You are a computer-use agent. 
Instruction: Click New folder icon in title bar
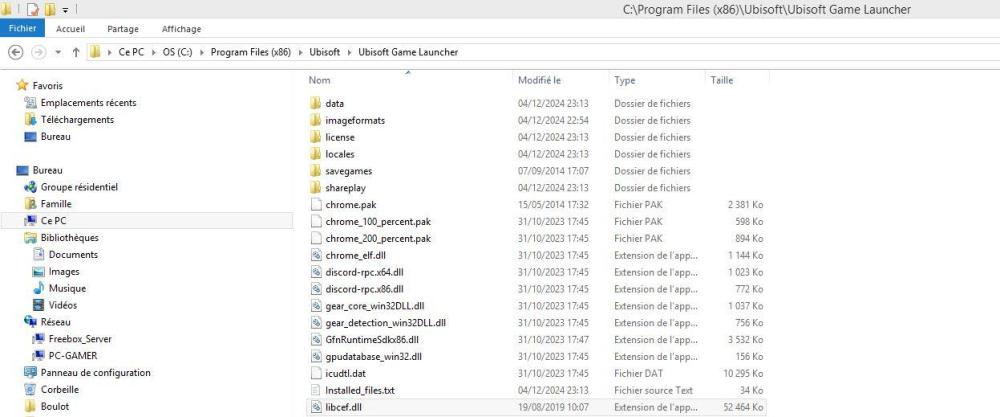(50, 9)
